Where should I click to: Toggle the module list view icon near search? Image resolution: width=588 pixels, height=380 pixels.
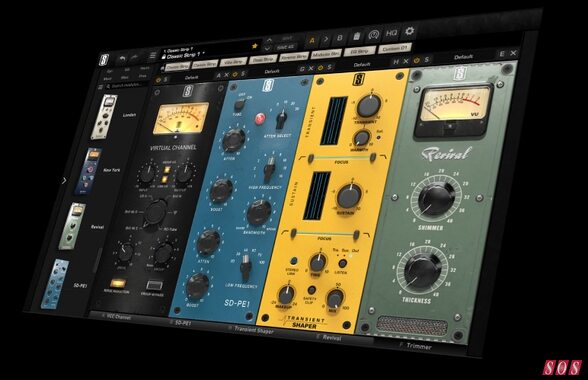point(100,87)
